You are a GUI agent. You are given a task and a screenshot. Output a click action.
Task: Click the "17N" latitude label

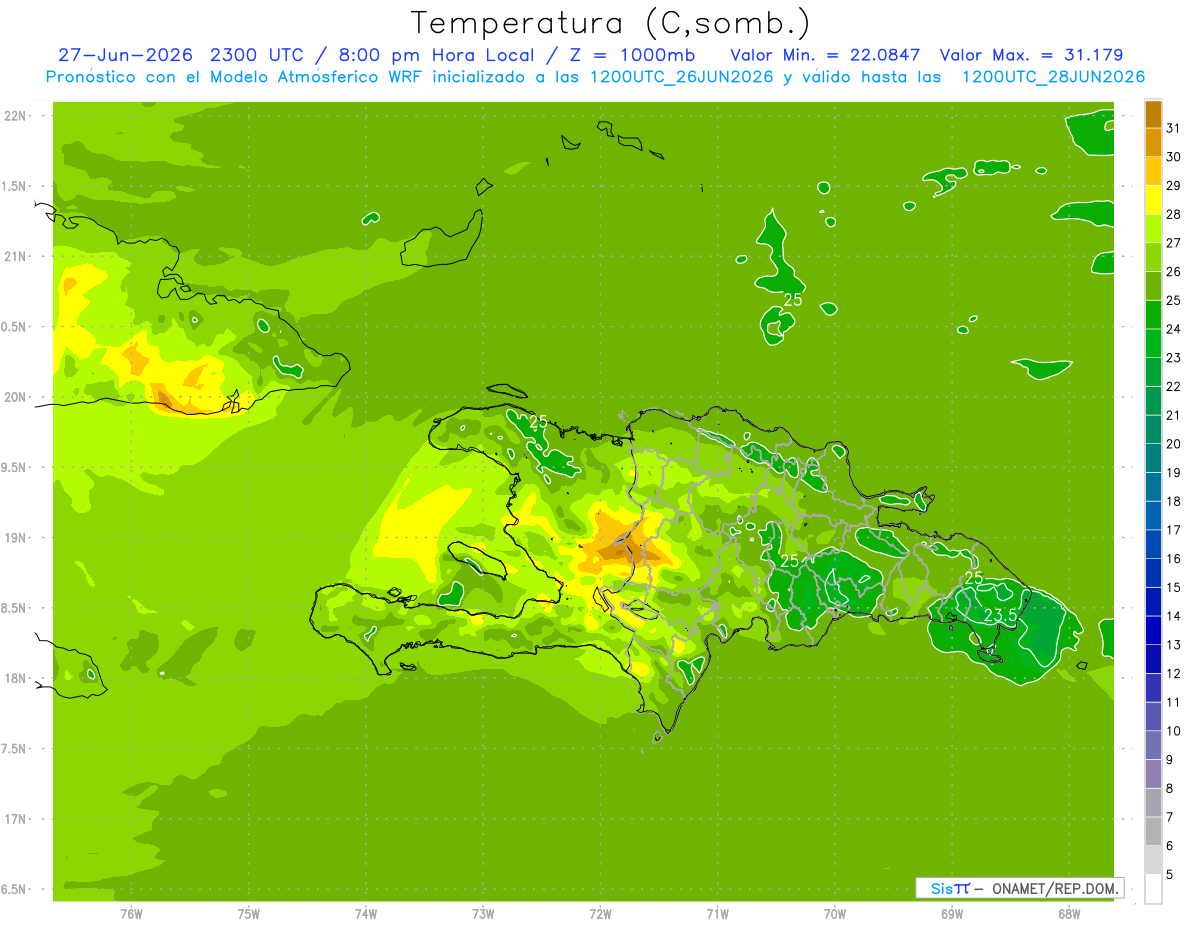(15, 819)
